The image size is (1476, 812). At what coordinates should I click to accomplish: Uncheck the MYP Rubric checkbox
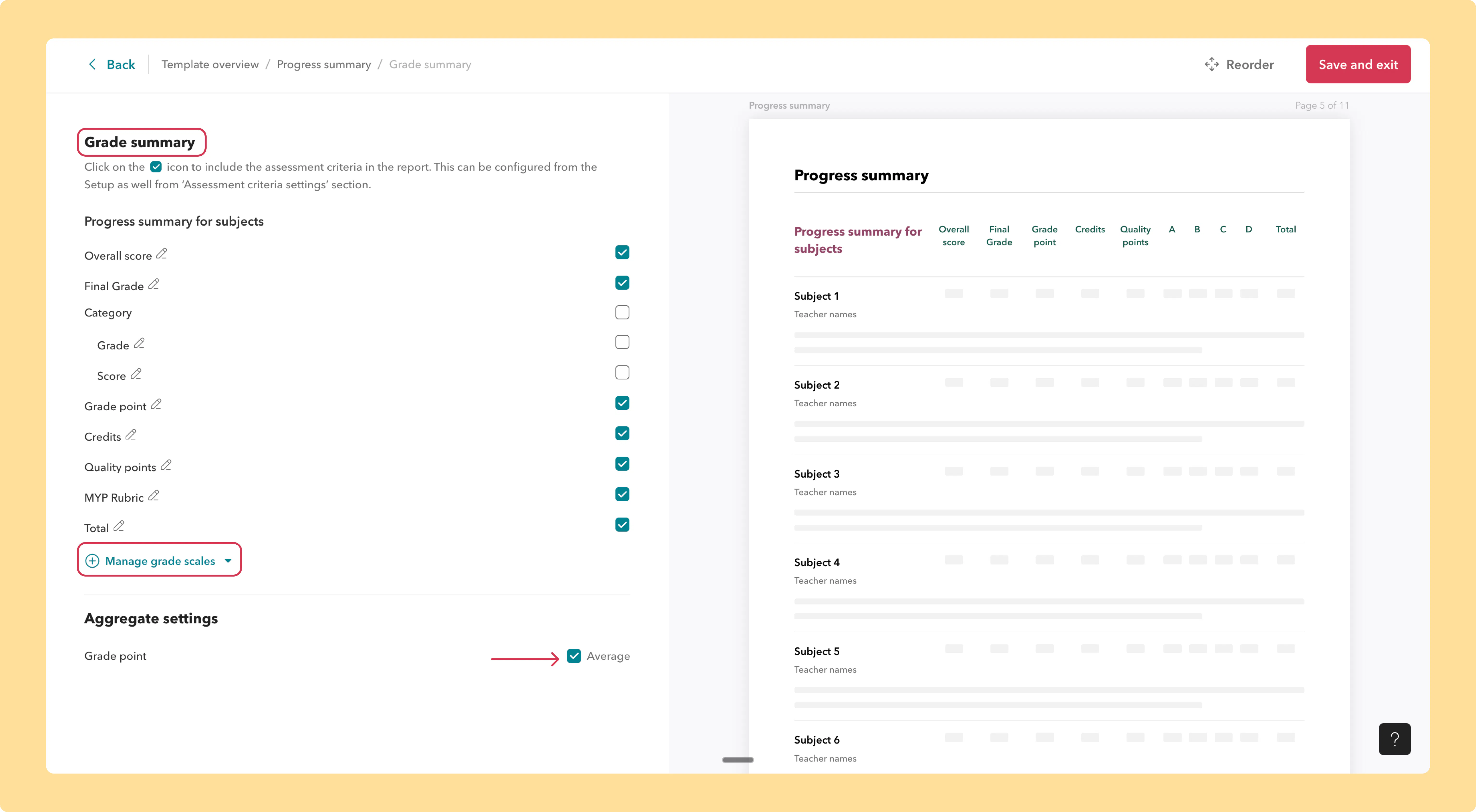[622, 494]
